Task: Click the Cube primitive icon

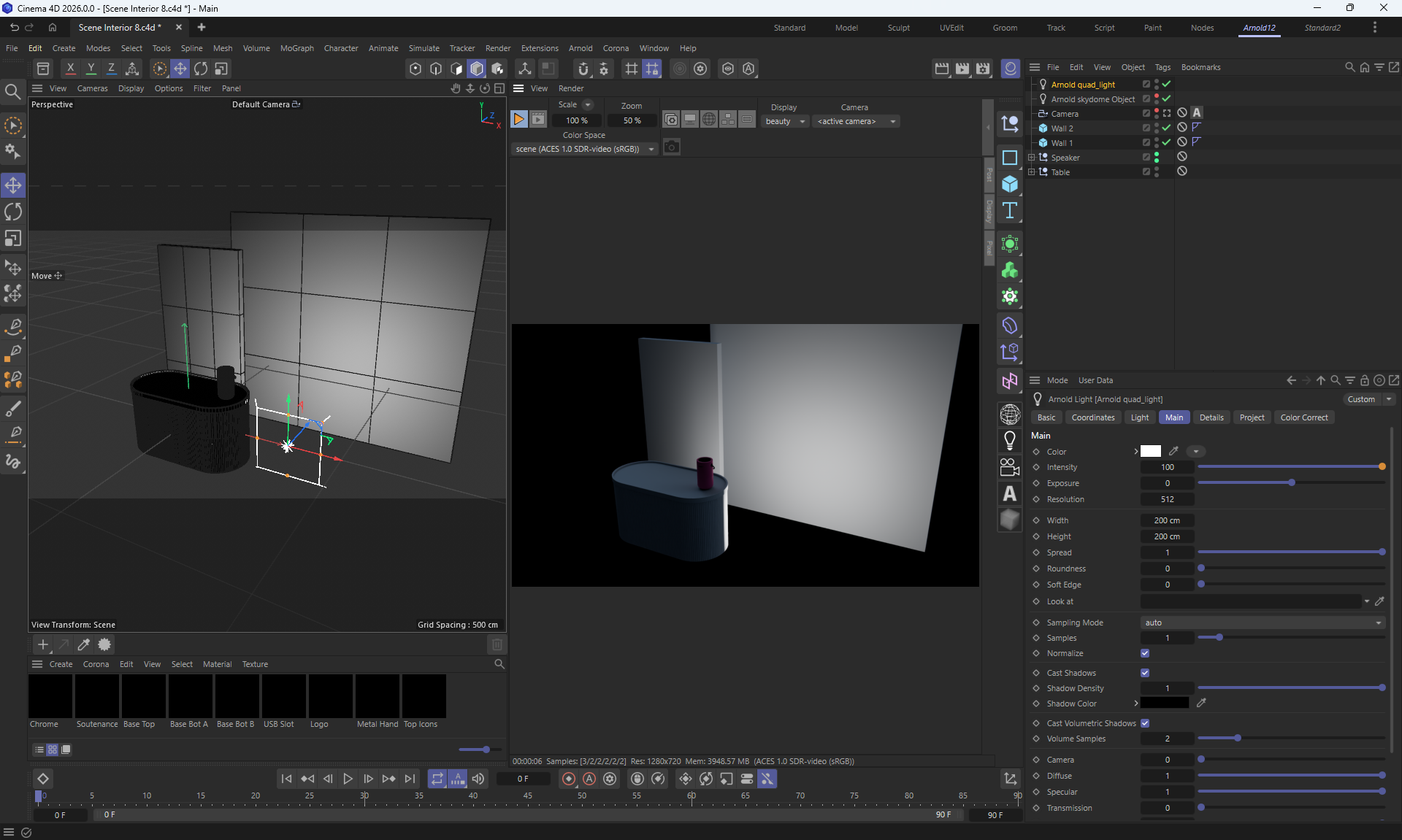Action: click(x=1010, y=184)
